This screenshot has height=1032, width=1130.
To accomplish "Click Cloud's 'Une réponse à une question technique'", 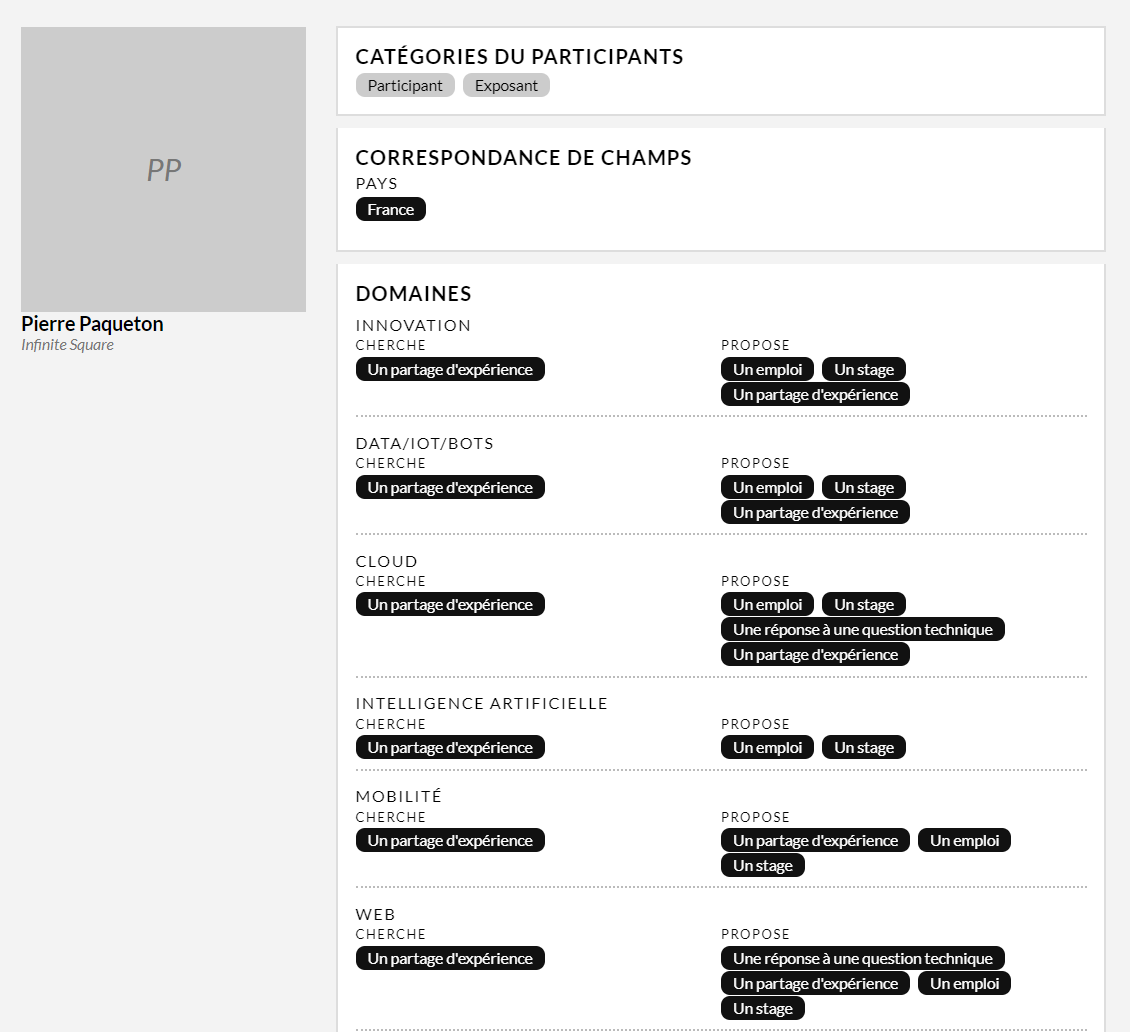I will click(862, 630).
